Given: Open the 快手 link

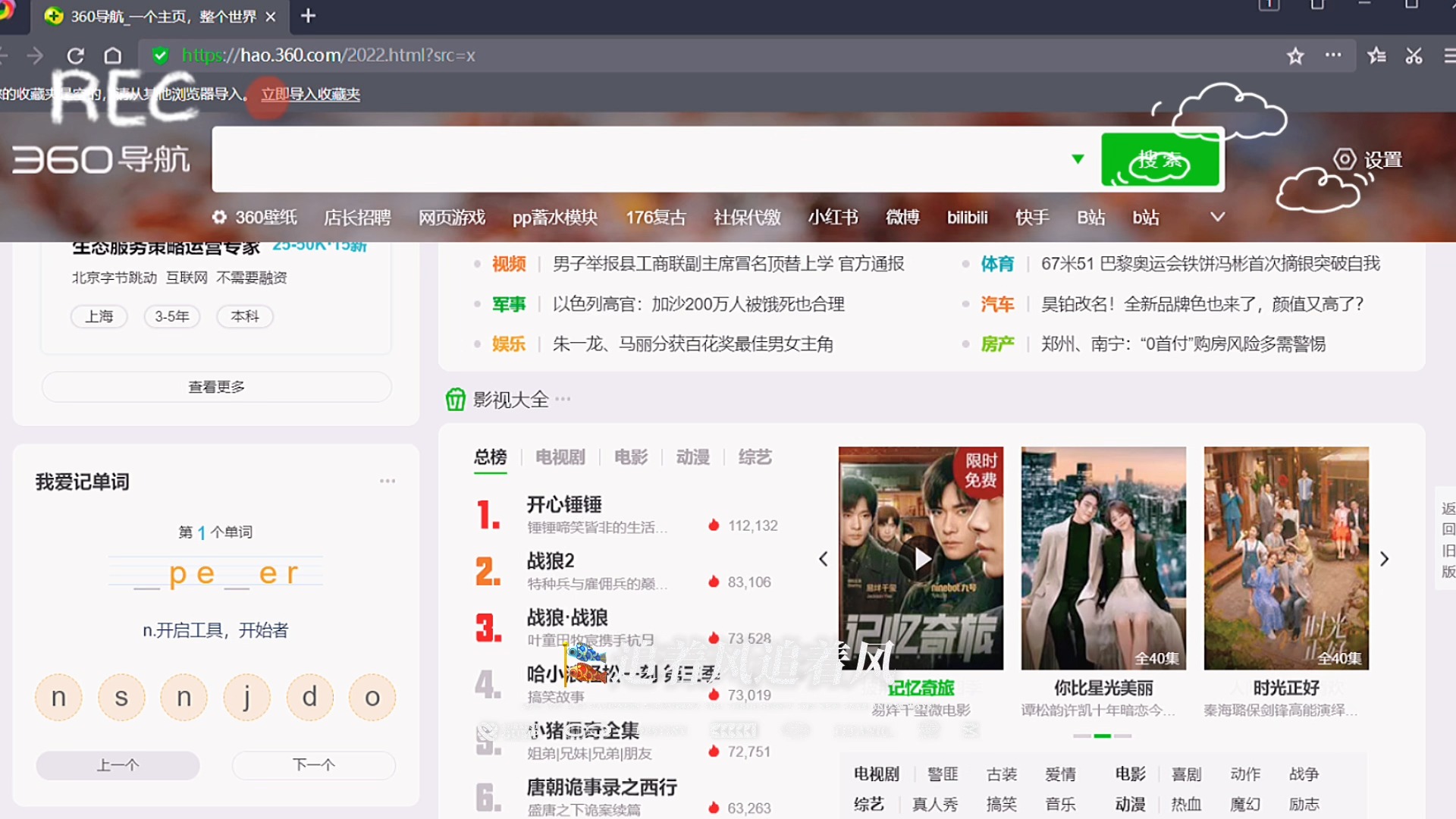Looking at the screenshot, I should click(1032, 218).
